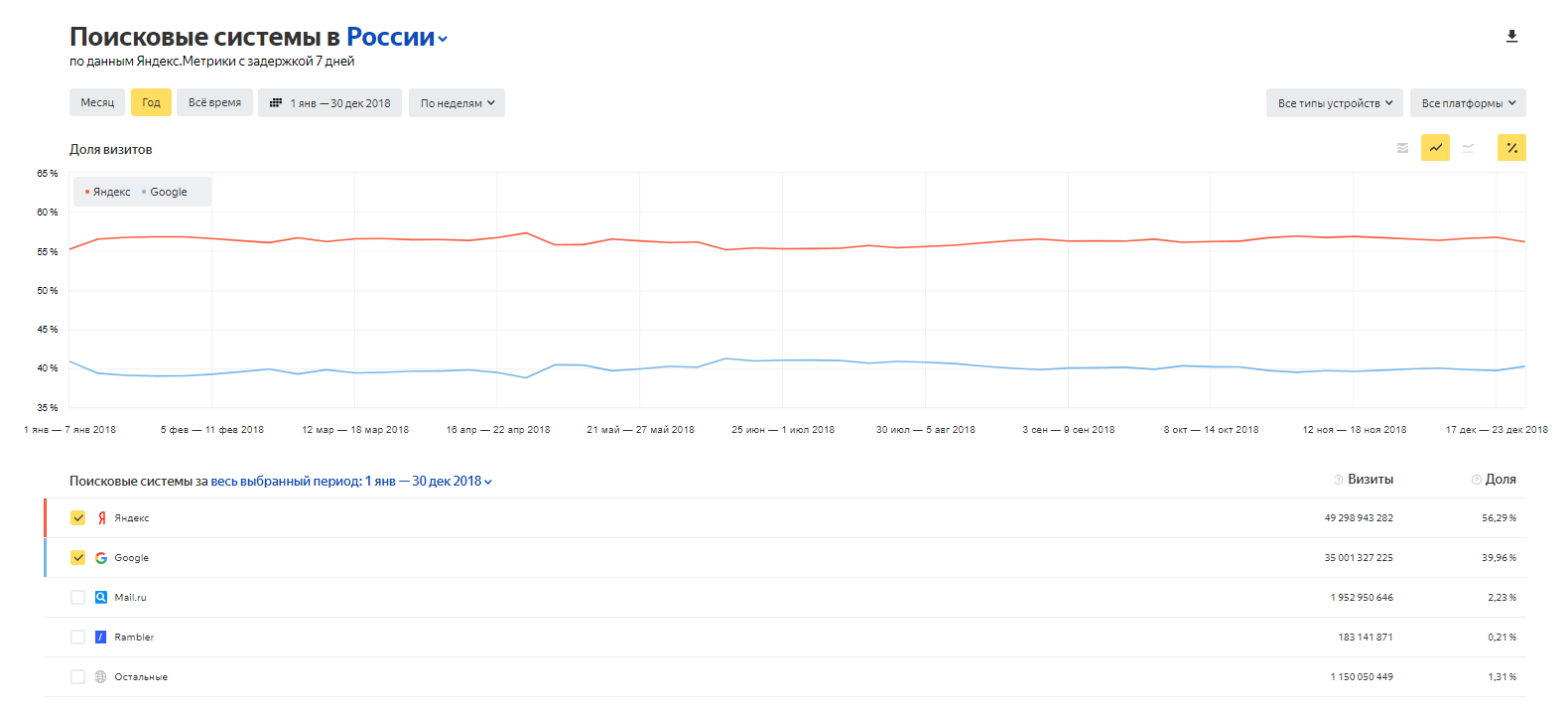
Task: Click the x-axis label 12 ноя — 18 ноя 2018
Action: (1355, 430)
